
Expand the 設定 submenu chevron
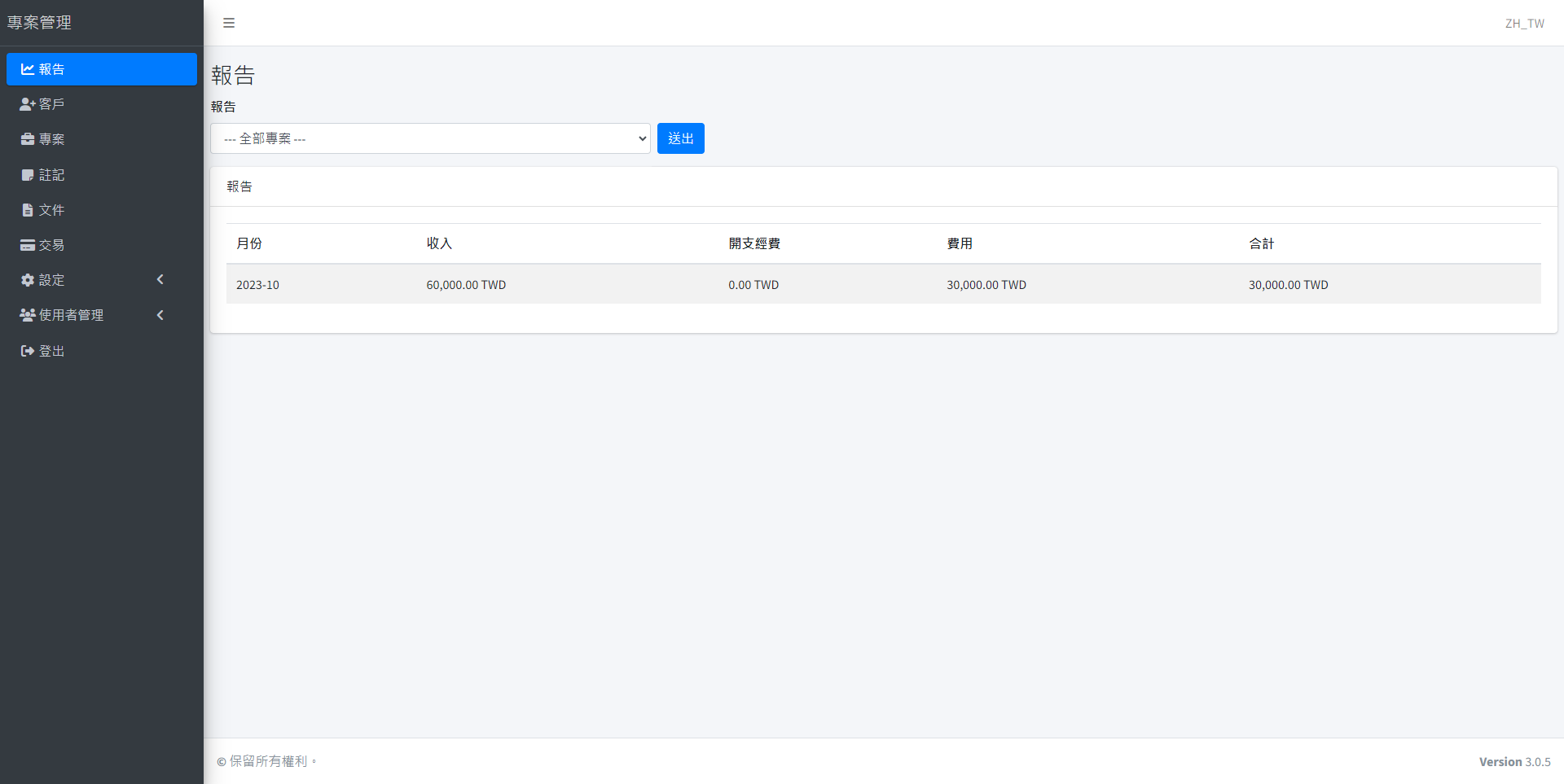click(160, 279)
